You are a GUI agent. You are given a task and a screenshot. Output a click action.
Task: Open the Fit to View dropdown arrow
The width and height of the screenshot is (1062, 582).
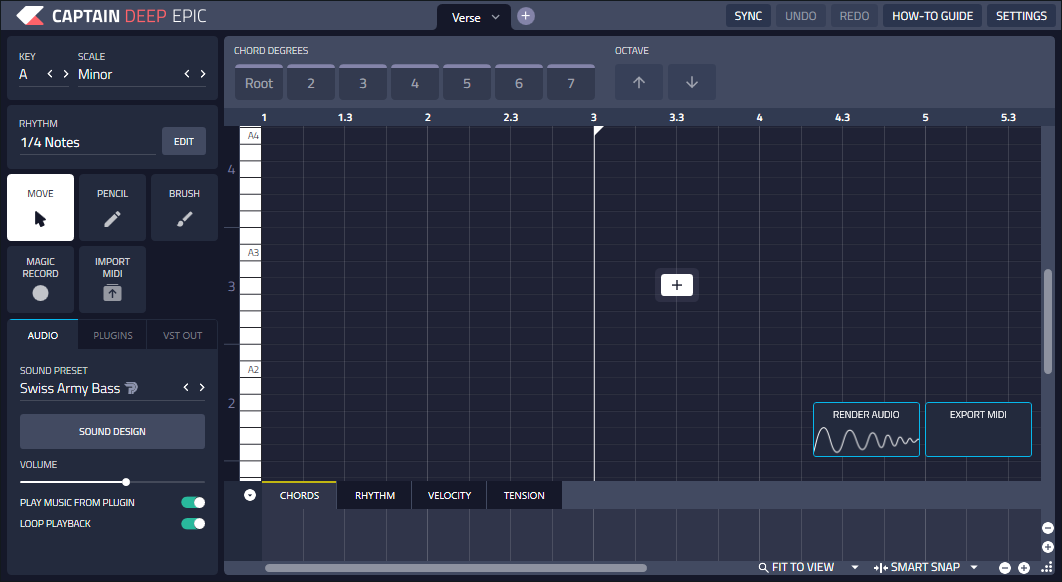[855, 567]
